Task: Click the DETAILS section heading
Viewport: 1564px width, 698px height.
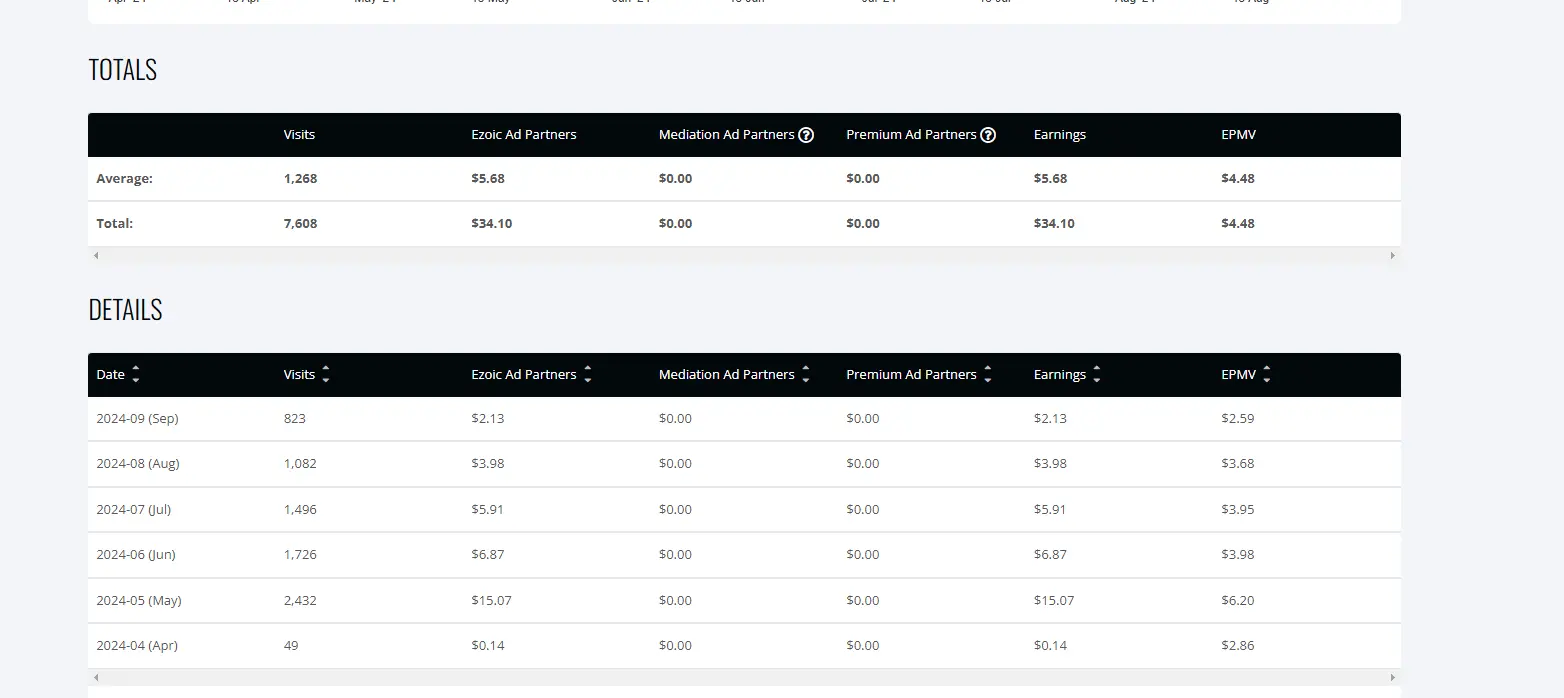Action: pyautogui.click(x=125, y=310)
